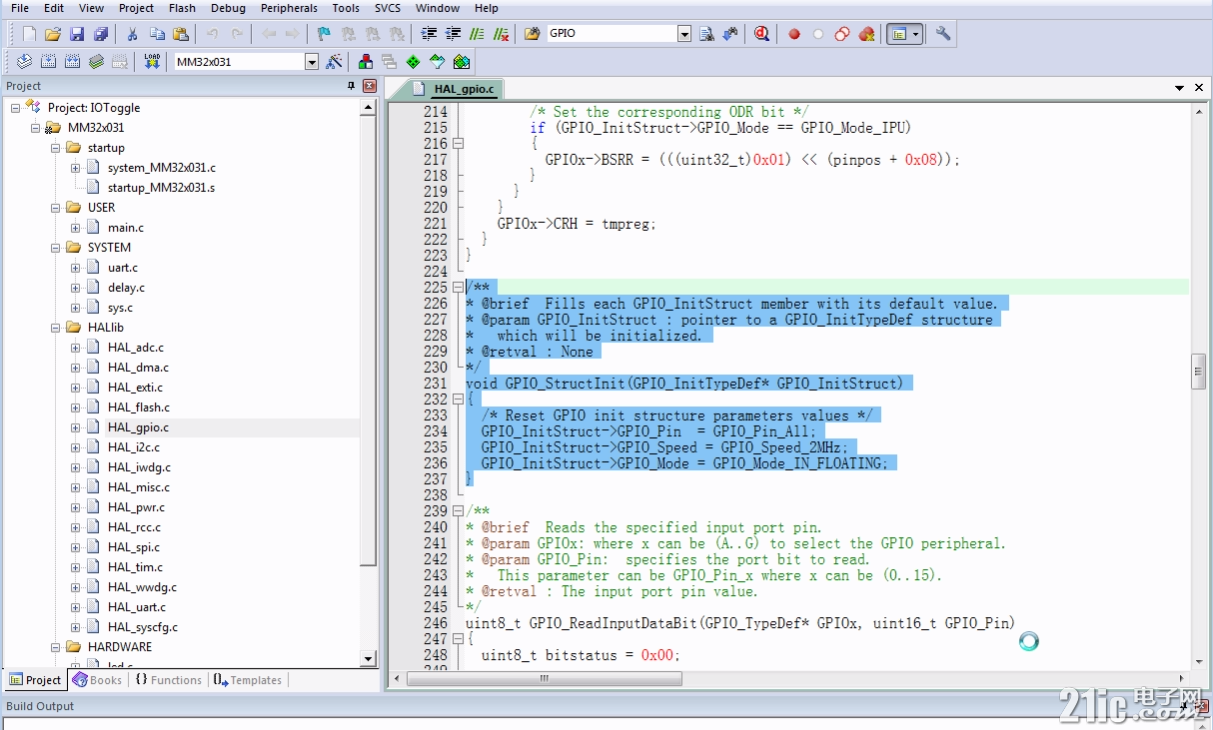Open Manage Run-Time Environment green diamond icon
Screen dimensions: 1213x730
[413, 62]
